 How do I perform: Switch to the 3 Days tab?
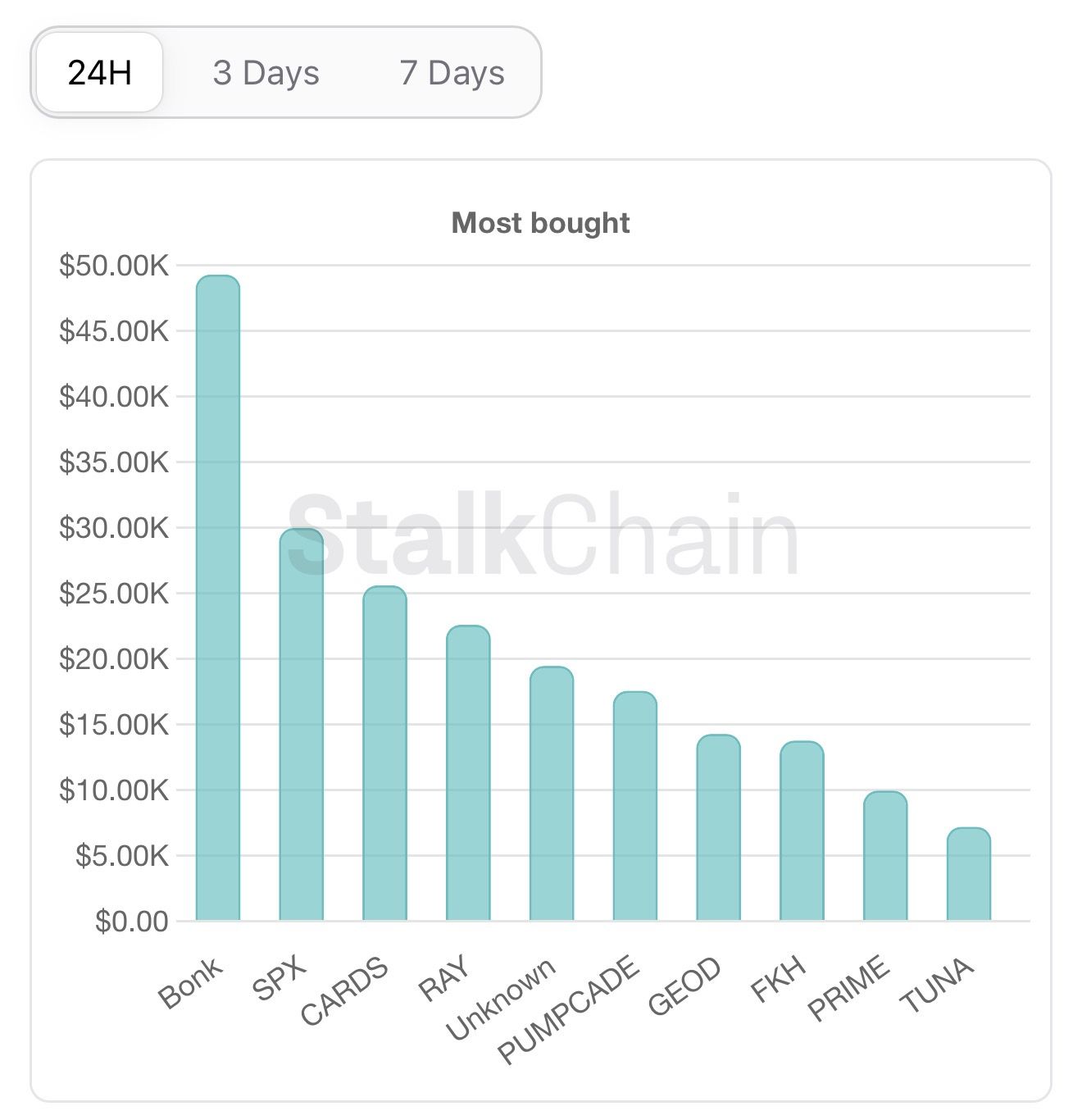click(266, 73)
